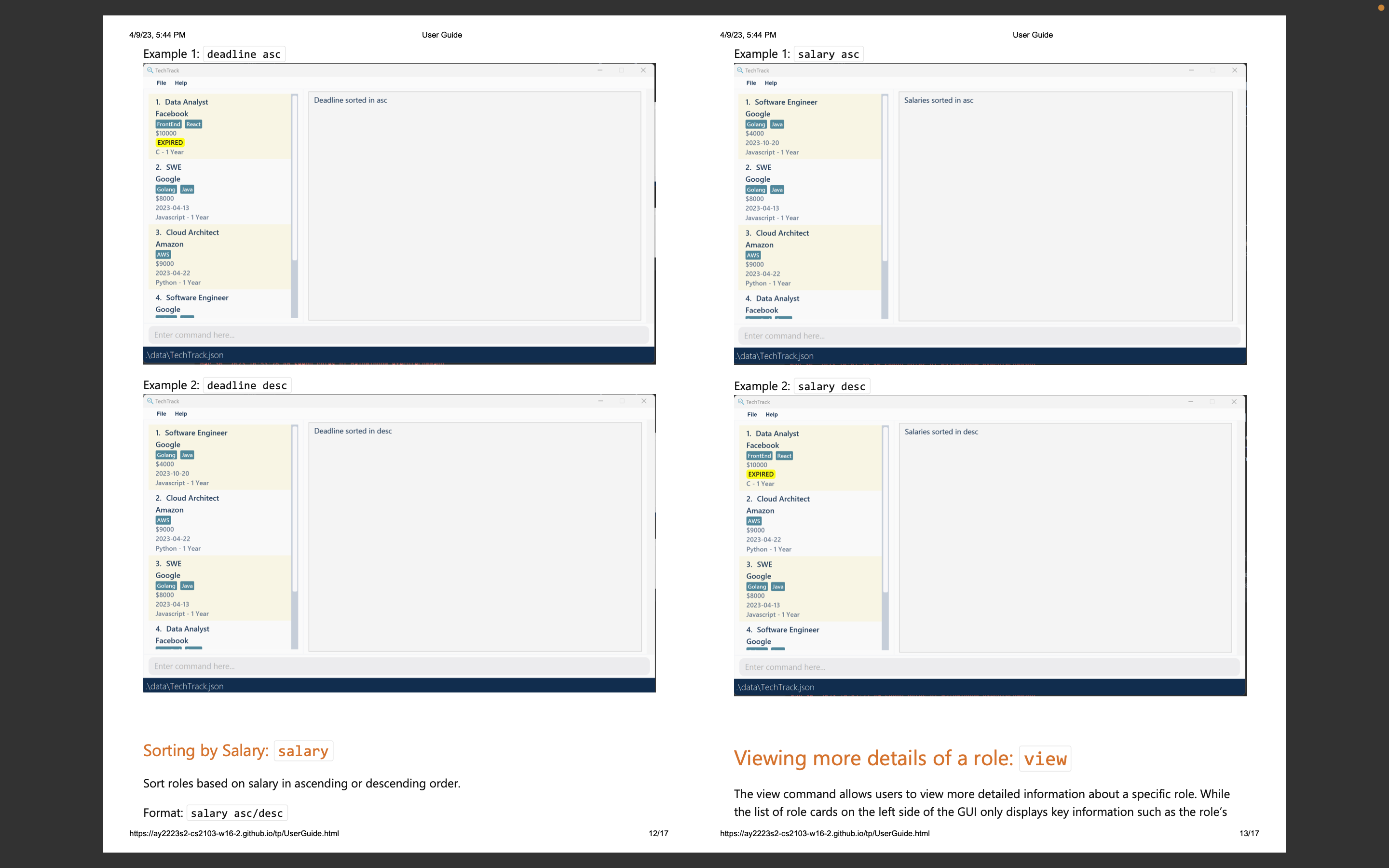Click the minimize icon of the salary asc window
The width and height of the screenshot is (1389, 868).
pos(1191,70)
